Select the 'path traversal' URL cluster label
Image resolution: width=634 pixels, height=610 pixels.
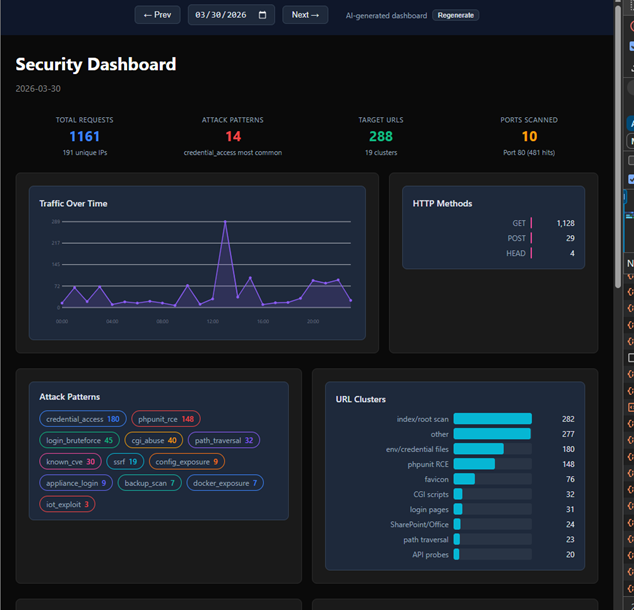pos(426,539)
